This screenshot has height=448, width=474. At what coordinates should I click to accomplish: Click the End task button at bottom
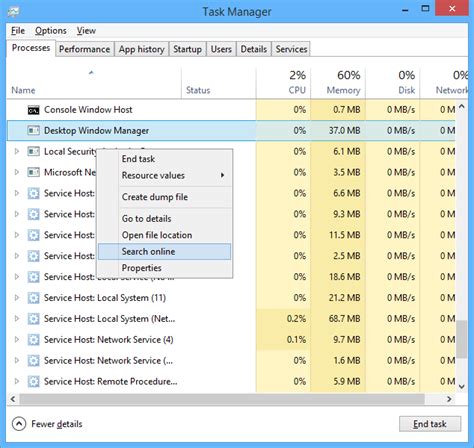[430, 424]
